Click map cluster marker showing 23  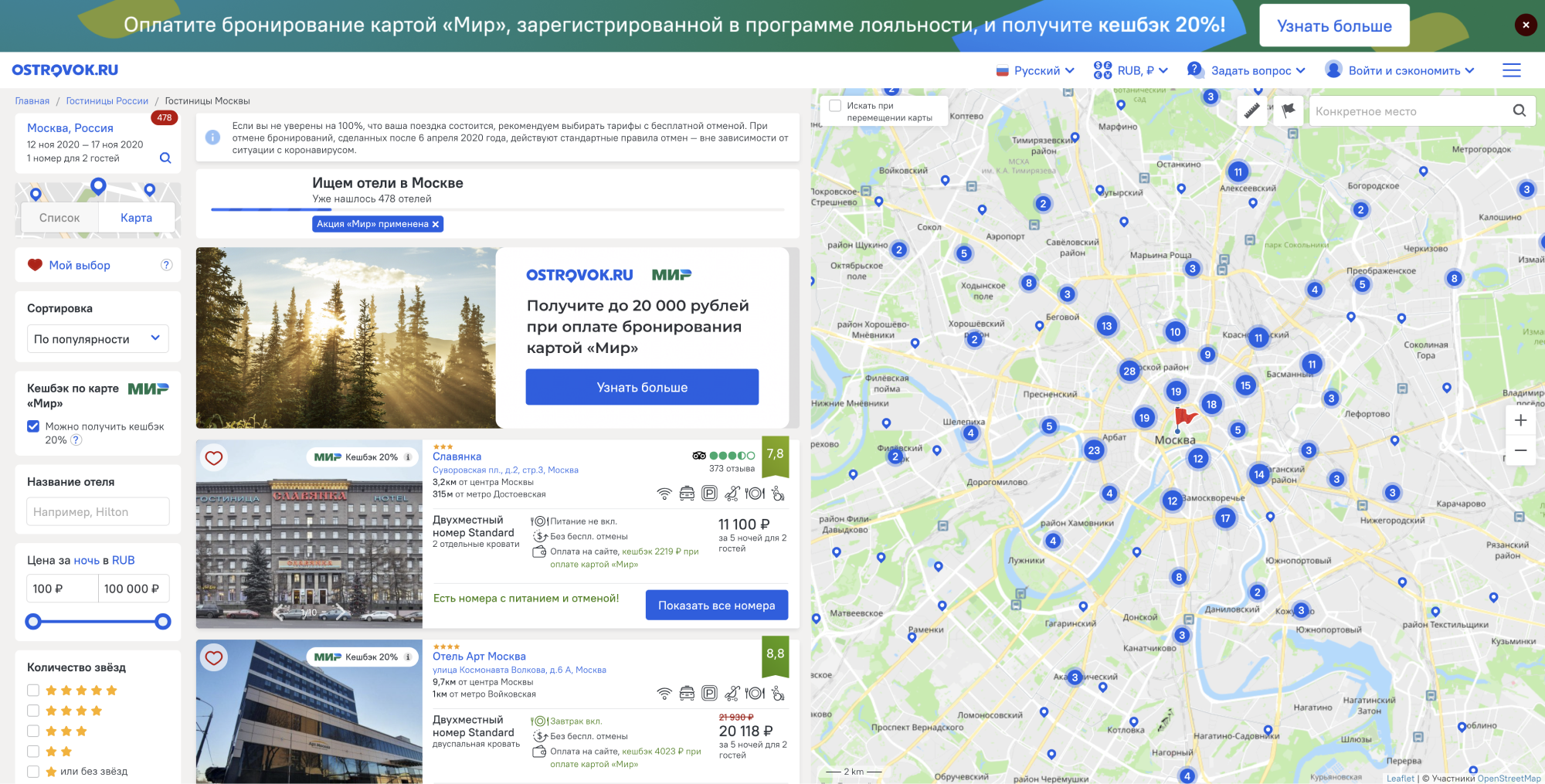click(x=1094, y=450)
